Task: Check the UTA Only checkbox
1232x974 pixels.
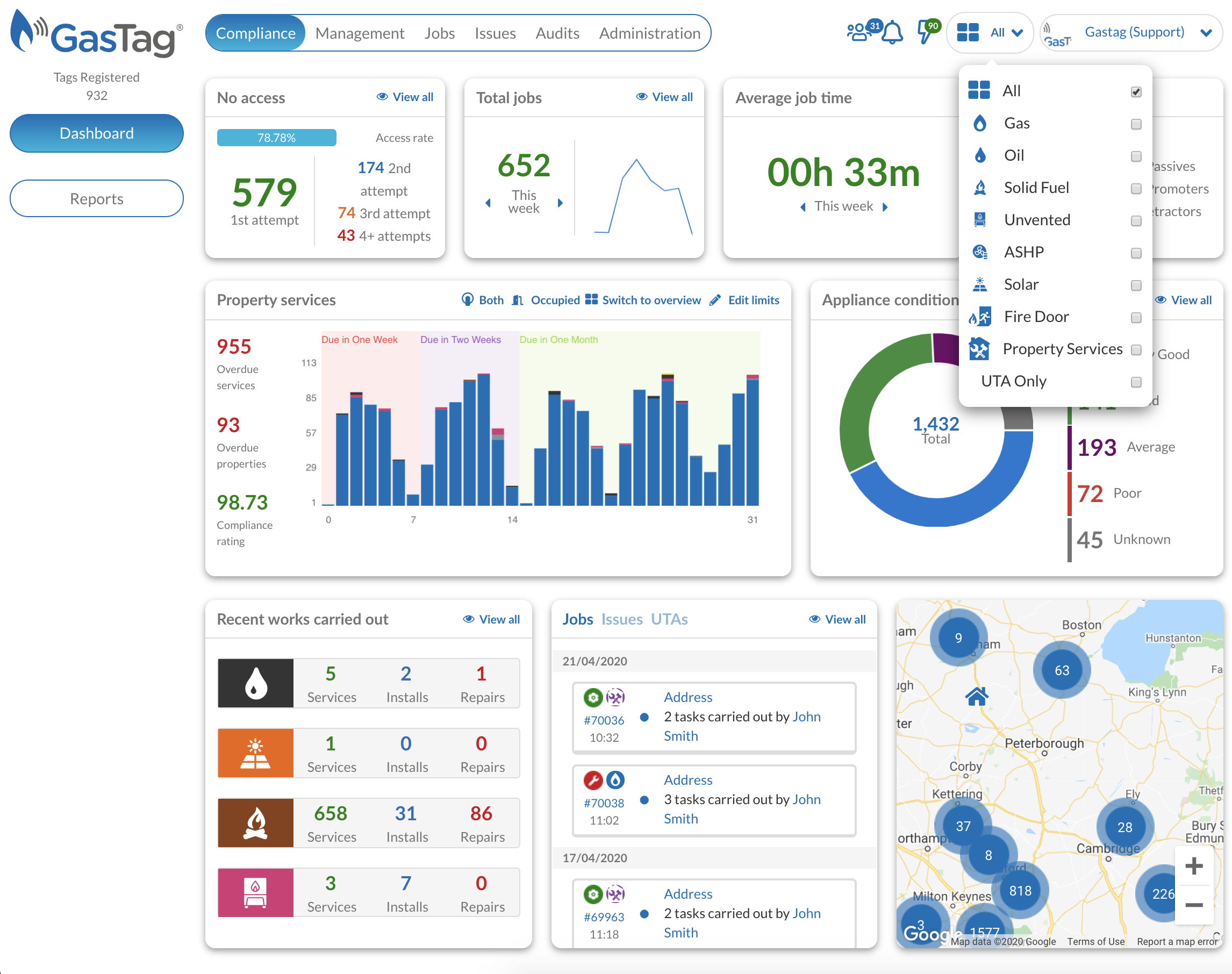Action: click(x=1136, y=382)
